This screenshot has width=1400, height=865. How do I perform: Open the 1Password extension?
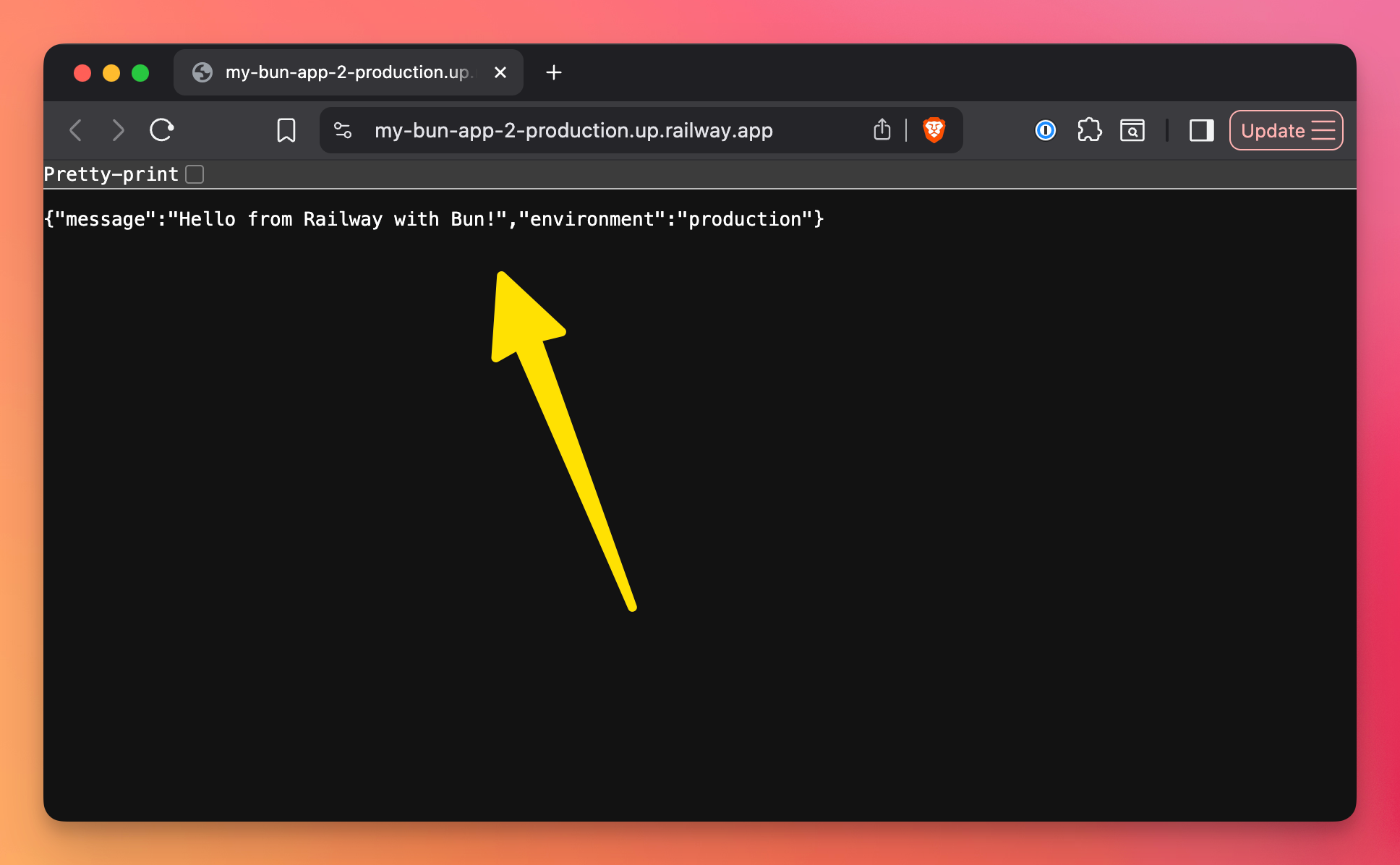[x=1045, y=130]
